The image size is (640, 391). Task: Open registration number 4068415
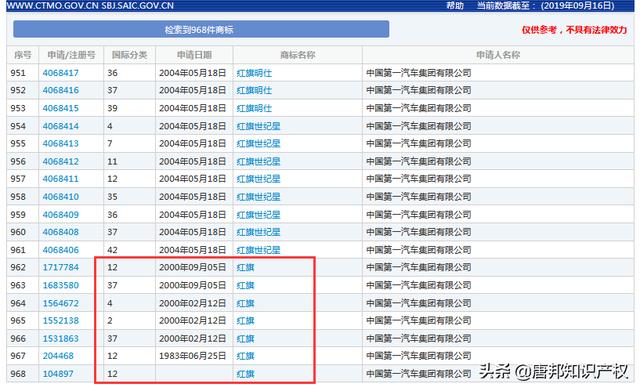click(61, 108)
